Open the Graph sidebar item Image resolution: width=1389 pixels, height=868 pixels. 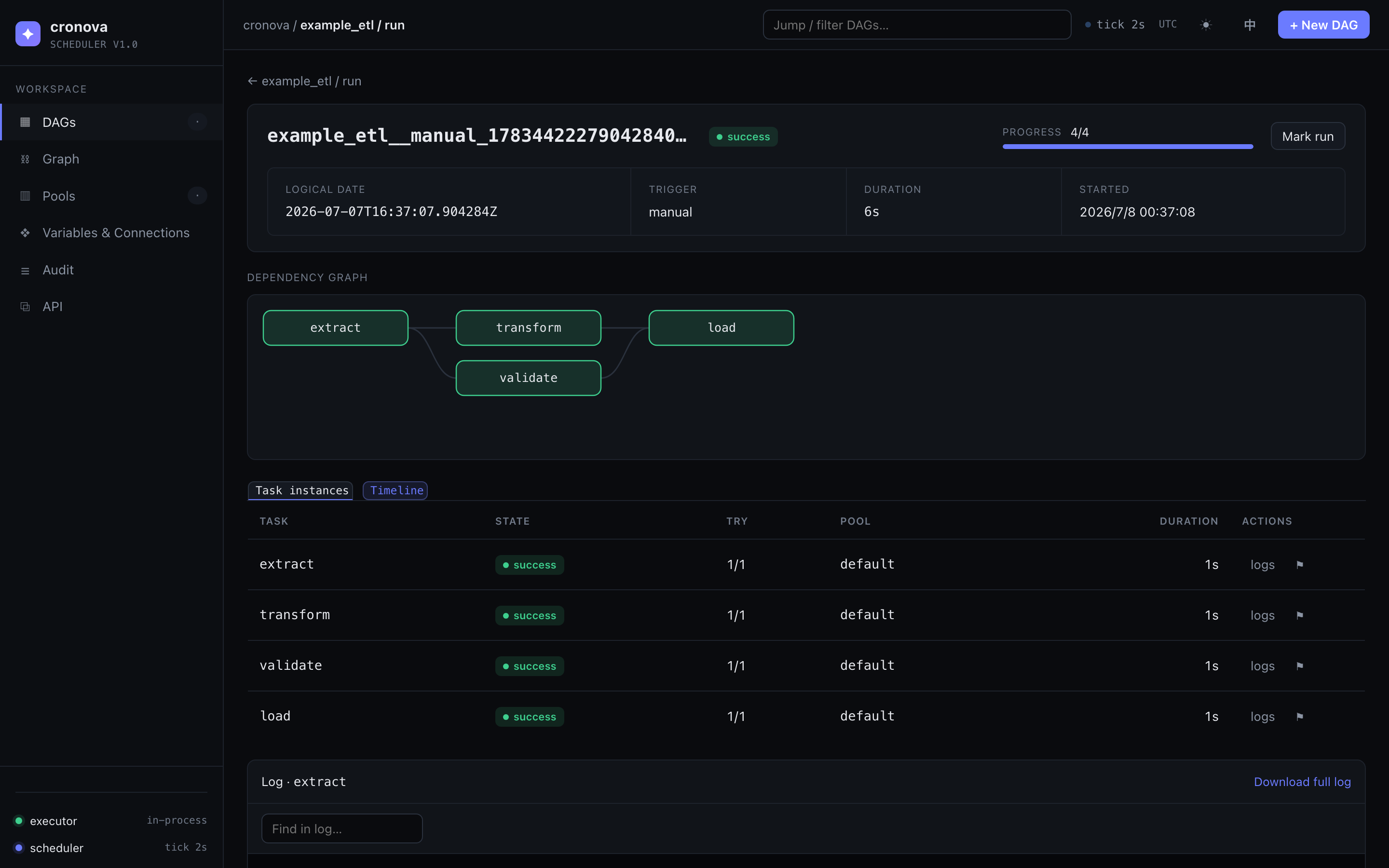point(112,159)
